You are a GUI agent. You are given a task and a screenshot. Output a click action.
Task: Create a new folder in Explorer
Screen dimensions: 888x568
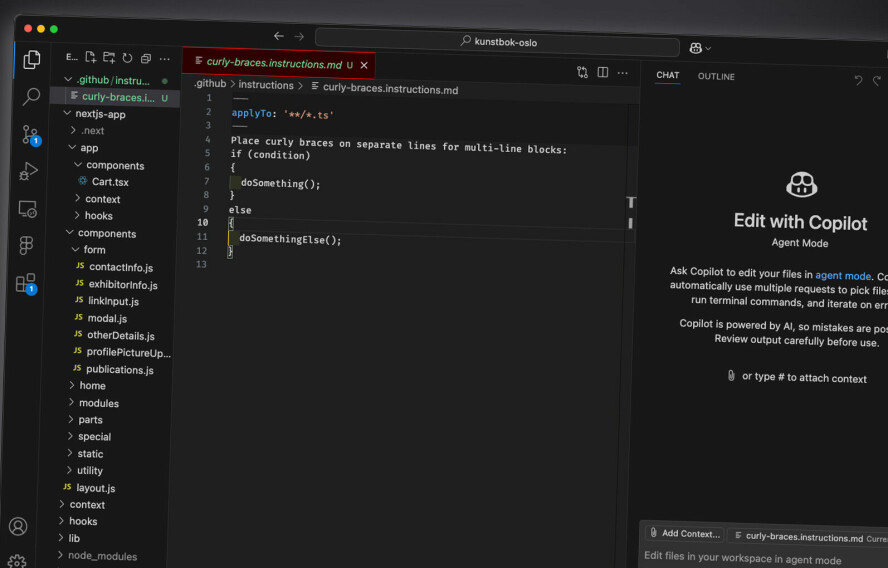click(x=109, y=57)
